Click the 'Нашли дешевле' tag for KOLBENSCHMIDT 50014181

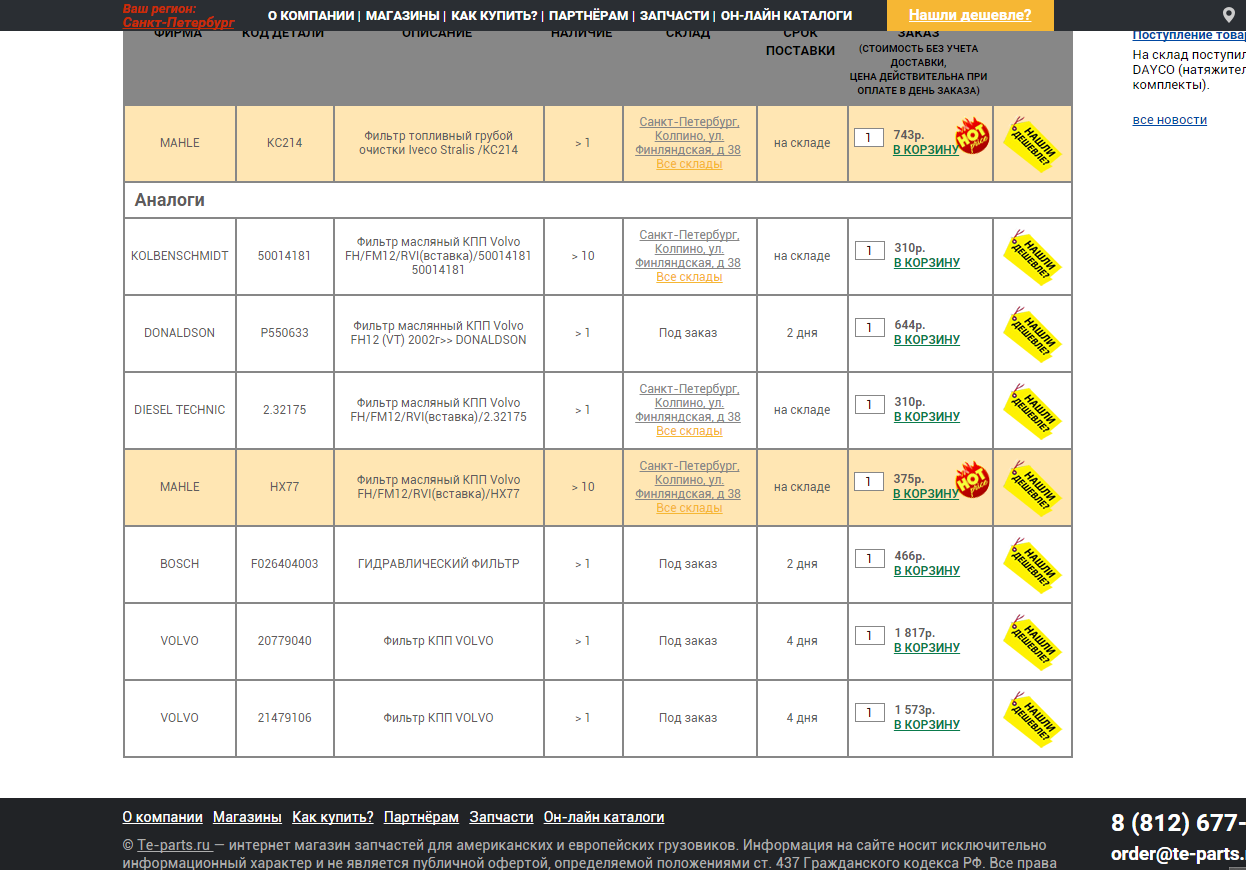point(1033,257)
